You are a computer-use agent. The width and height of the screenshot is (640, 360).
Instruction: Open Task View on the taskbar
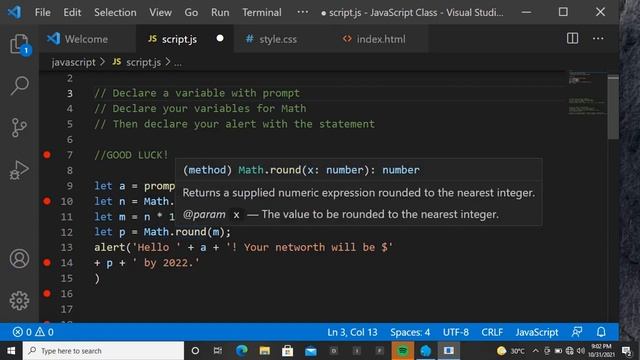point(218,351)
